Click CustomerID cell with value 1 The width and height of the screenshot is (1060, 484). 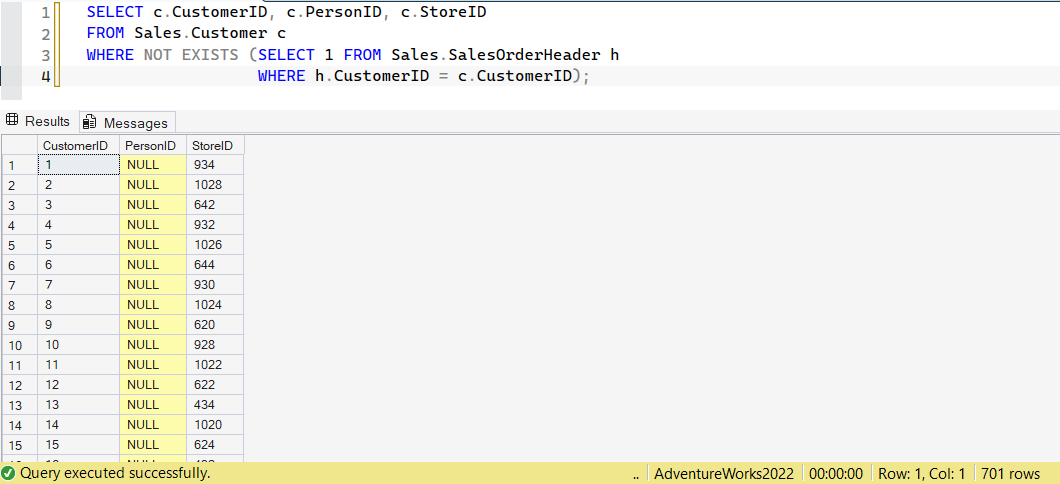(x=78, y=164)
